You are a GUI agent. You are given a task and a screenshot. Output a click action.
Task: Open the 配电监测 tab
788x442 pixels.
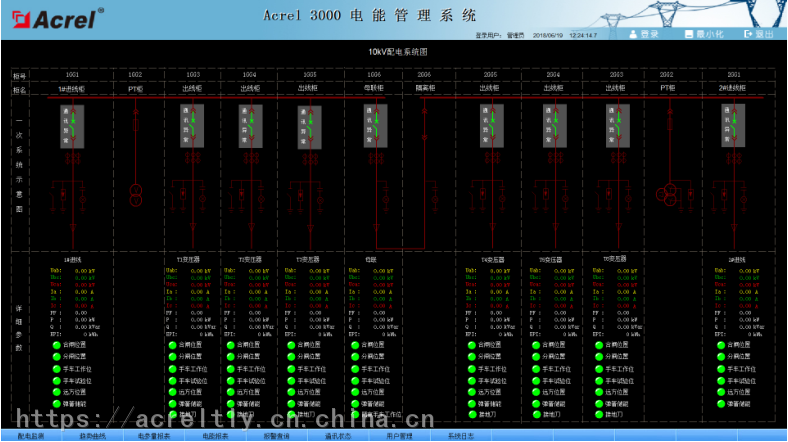click(31, 436)
